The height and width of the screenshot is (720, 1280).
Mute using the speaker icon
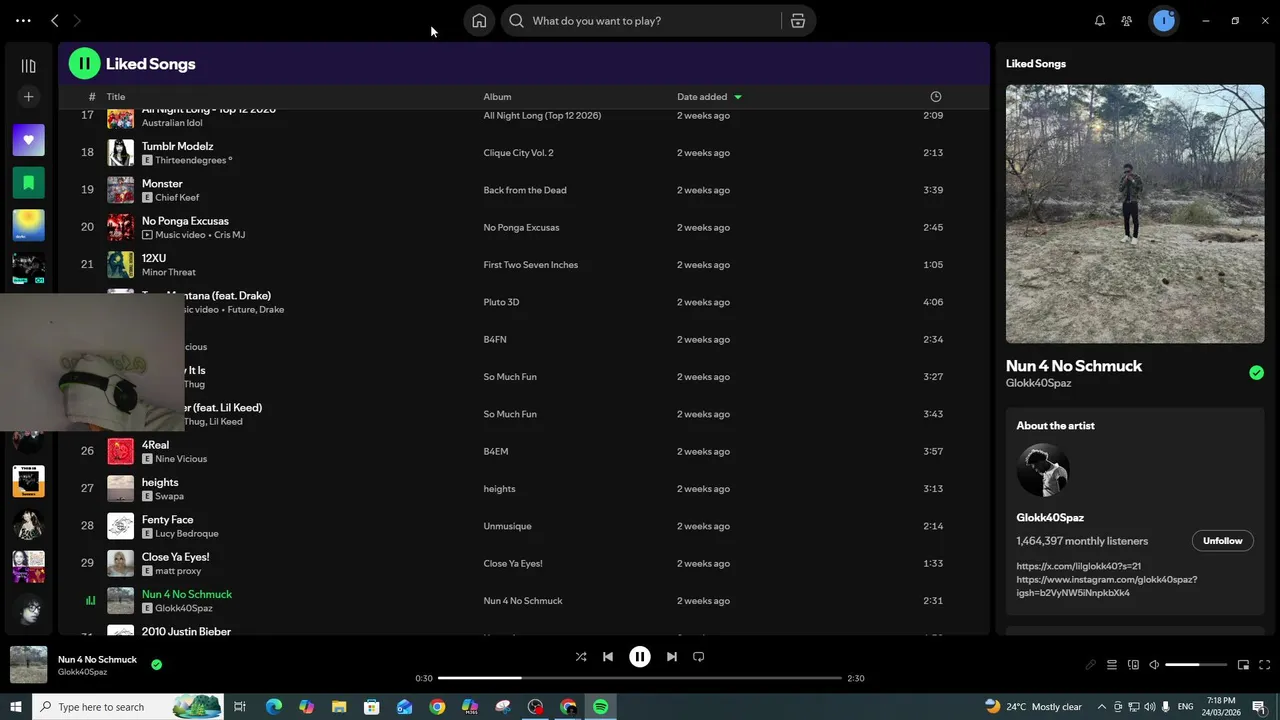click(x=1154, y=665)
